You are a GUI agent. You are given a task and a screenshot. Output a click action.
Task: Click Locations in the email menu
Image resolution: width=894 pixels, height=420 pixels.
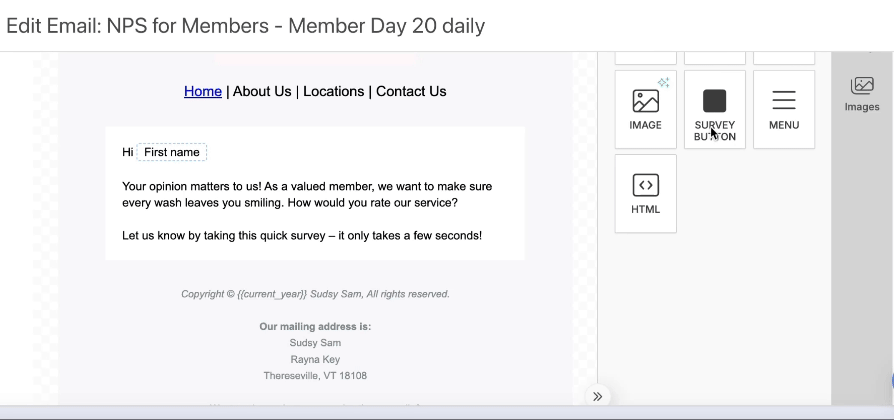coord(333,91)
